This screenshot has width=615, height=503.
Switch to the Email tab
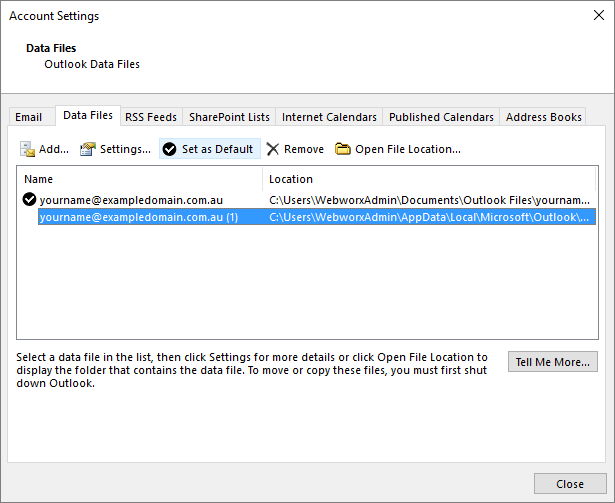coord(28,117)
